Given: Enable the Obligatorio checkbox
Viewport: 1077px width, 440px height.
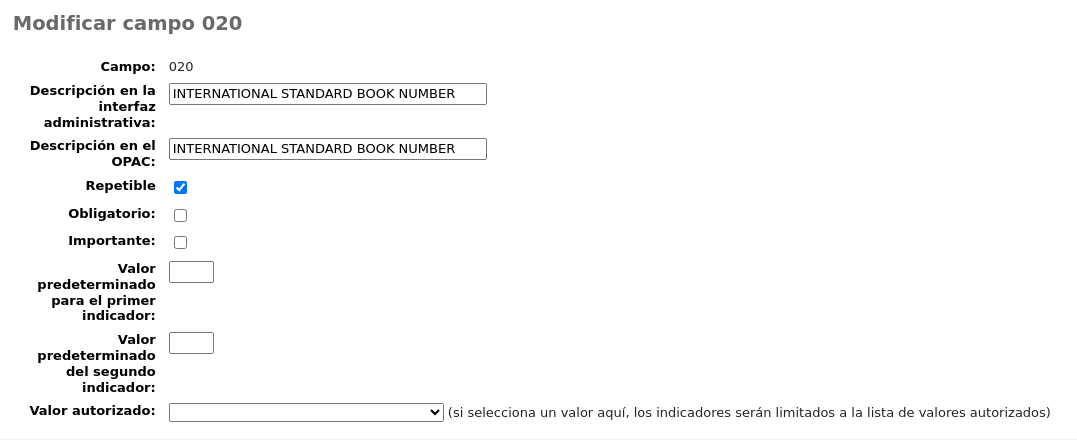Looking at the screenshot, I should point(181,215).
